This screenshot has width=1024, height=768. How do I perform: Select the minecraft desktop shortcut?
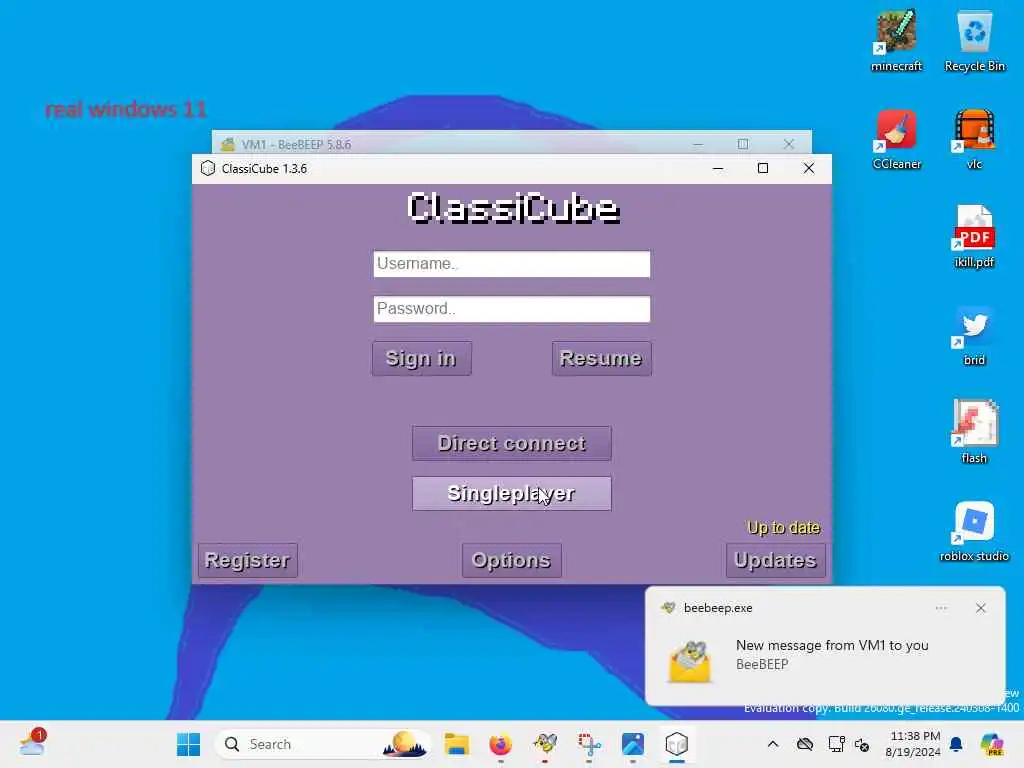click(x=897, y=40)
